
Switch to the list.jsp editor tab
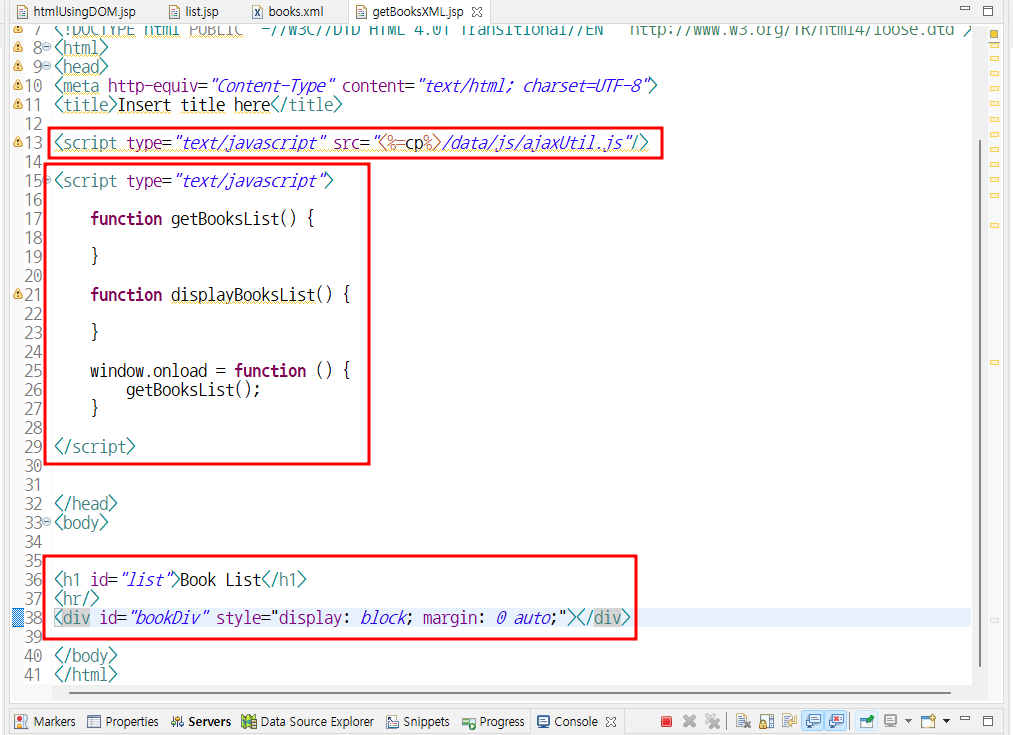(x=194, y=12)
